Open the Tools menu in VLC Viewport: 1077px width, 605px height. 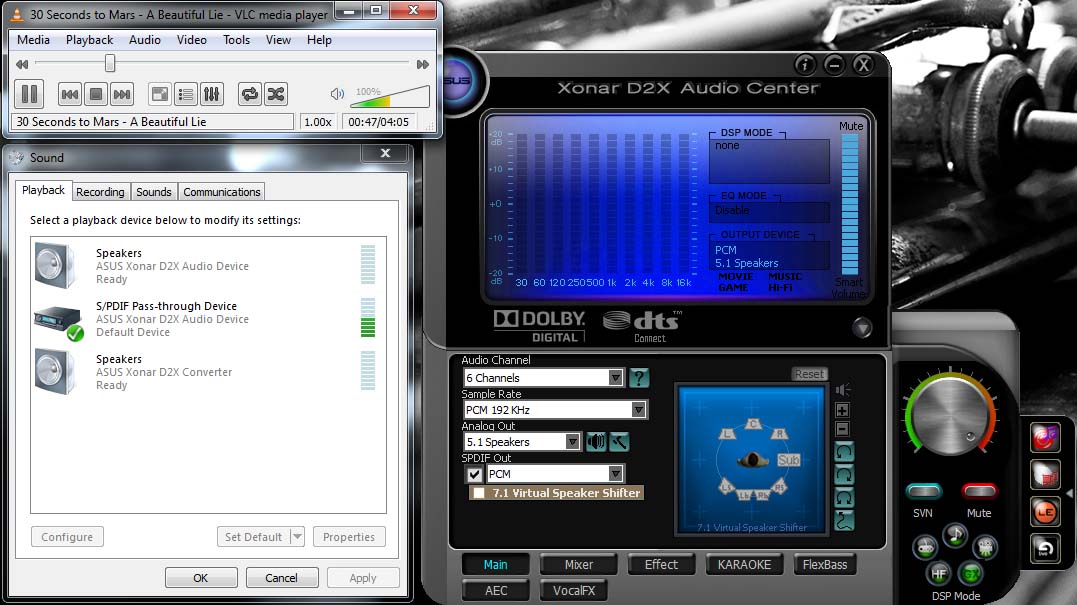click(236, 40)
